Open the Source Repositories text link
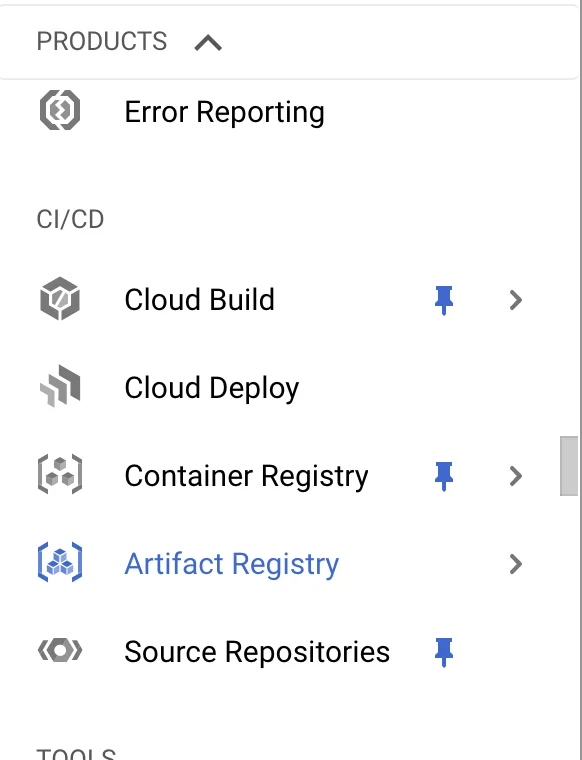The image size is (582, 760). [x=257, y=652]
